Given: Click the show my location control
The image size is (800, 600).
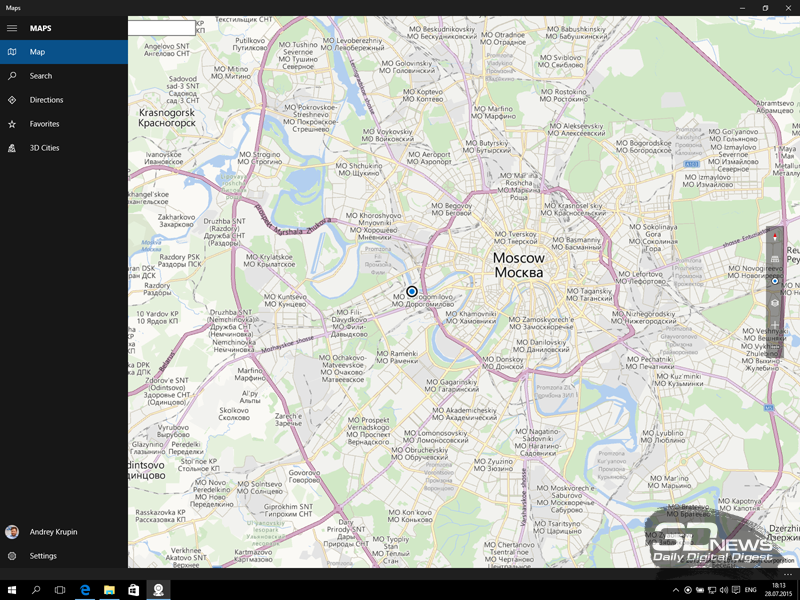Looking at the screenshot, I should [774, 281].
